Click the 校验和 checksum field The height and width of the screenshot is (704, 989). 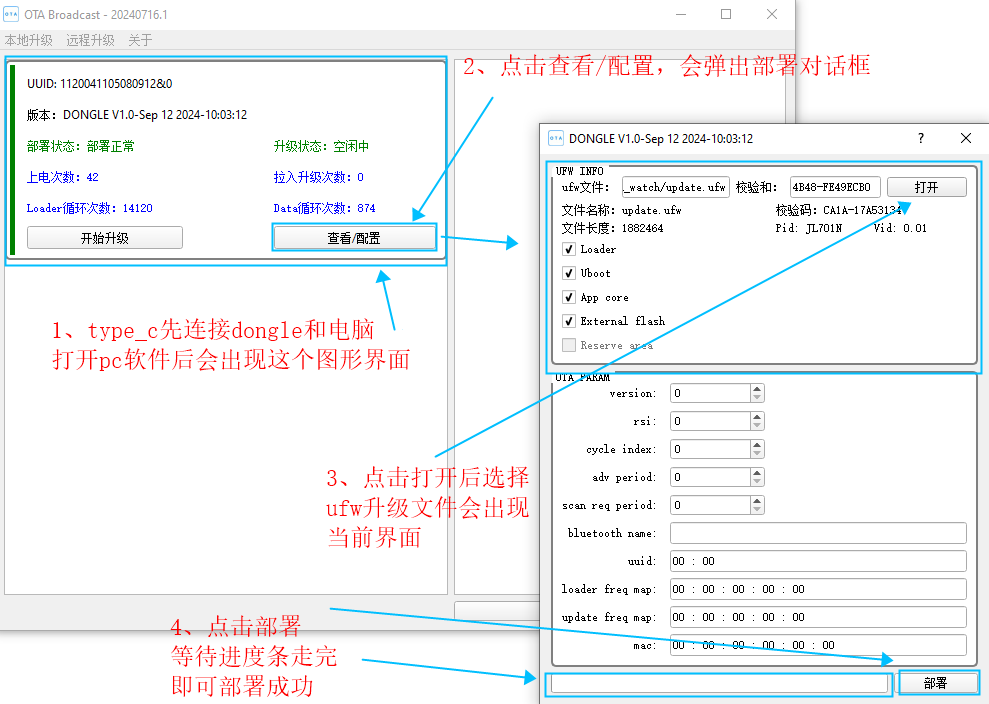click(x=835, y=187)
